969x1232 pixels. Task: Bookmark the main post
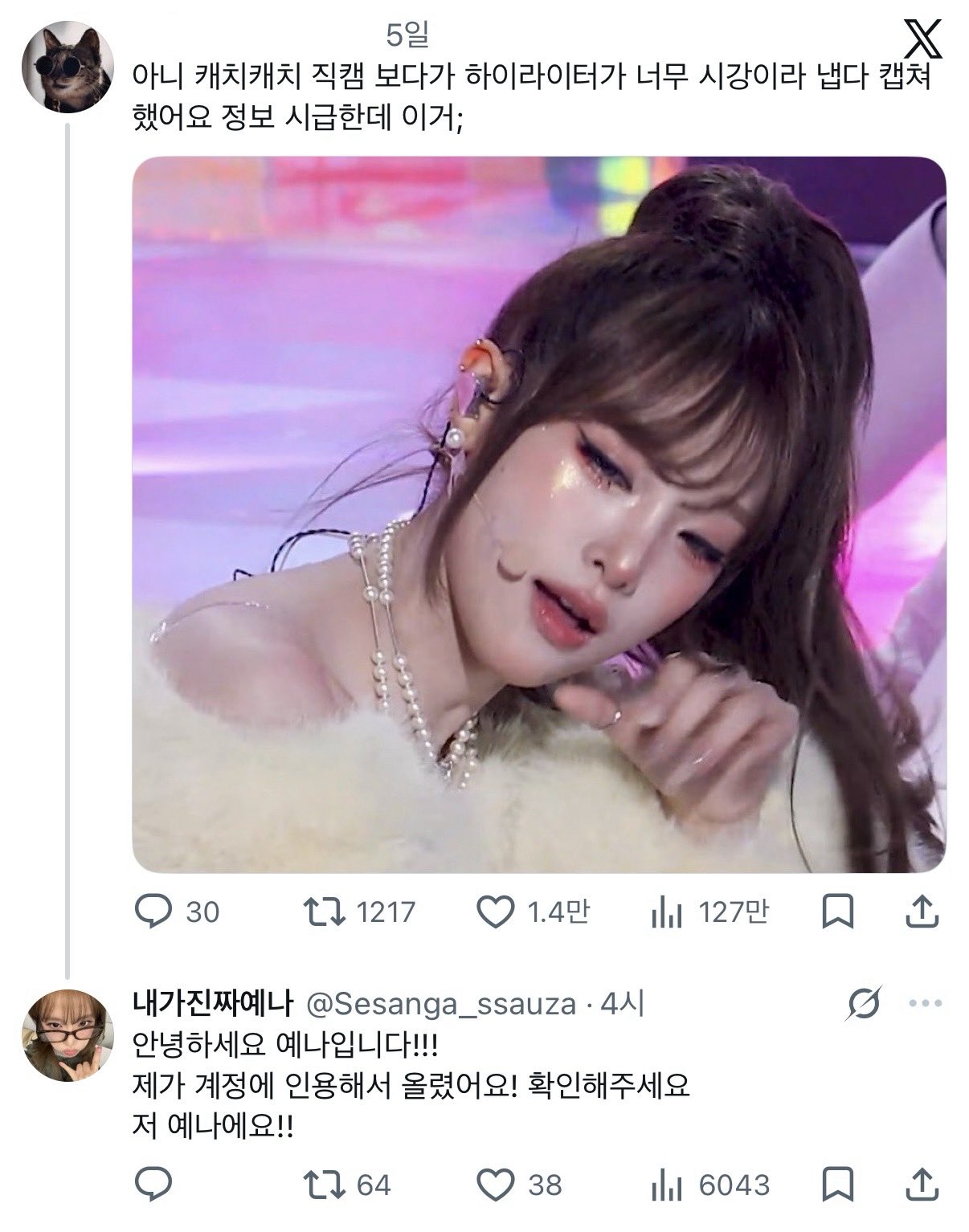tap(838, 912)
